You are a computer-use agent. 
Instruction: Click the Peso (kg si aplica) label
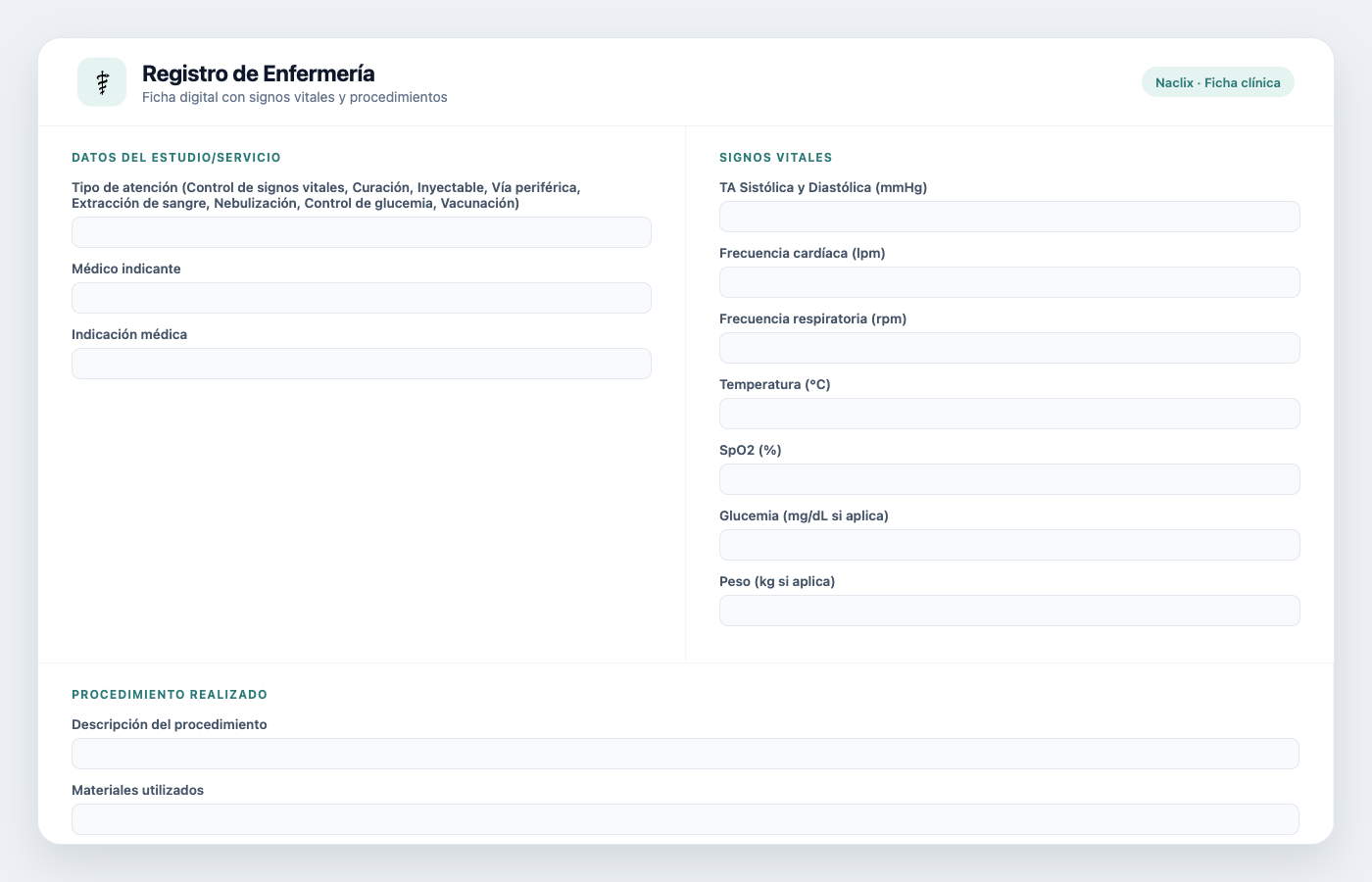tap(777, 581)
